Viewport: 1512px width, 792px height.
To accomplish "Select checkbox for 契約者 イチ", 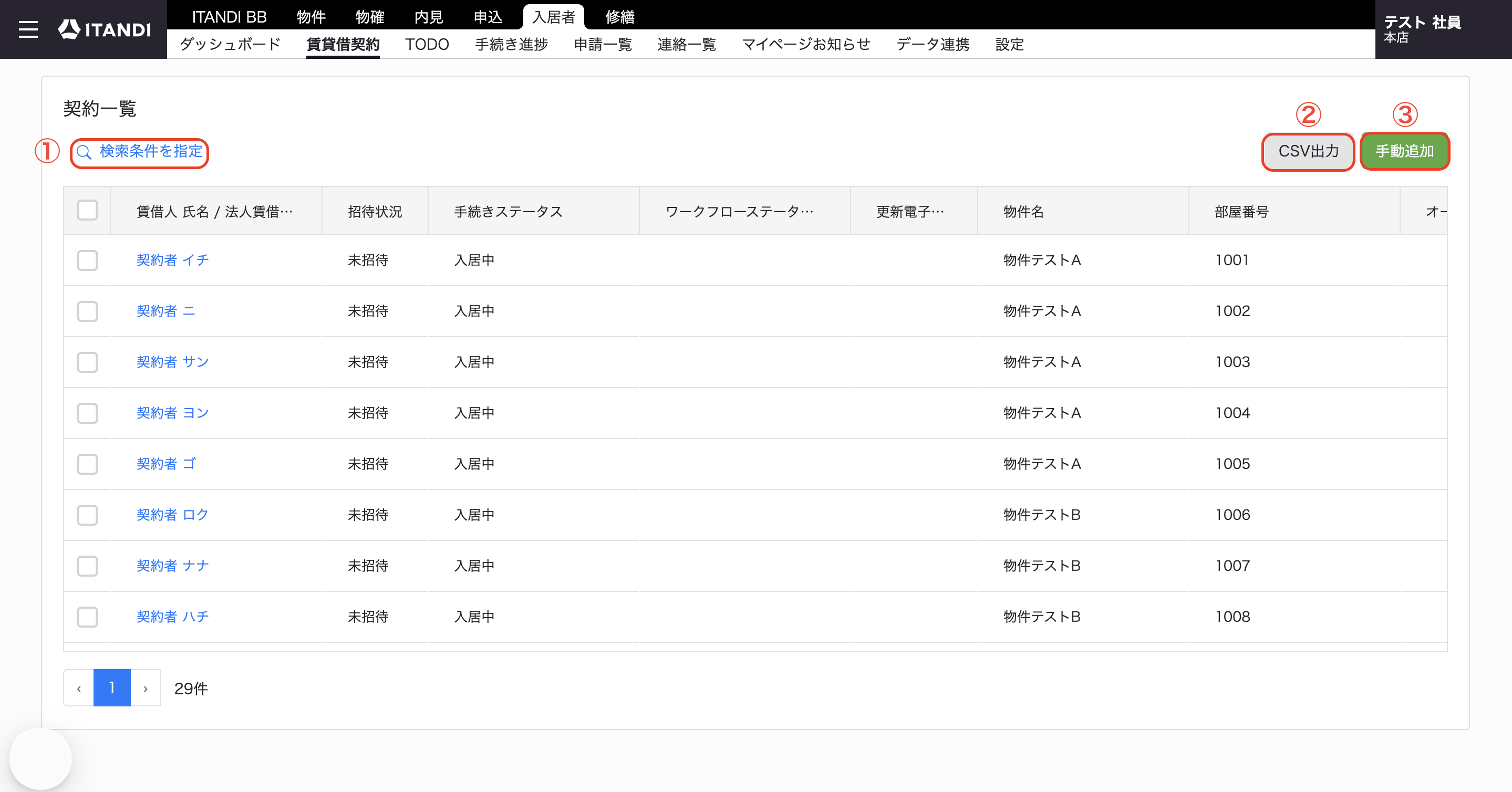I will click(x=87, y=260).
